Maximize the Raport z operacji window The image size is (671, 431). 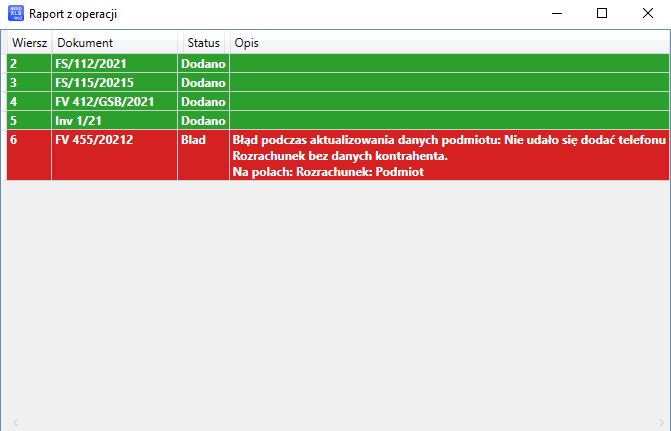pos(601,14)
